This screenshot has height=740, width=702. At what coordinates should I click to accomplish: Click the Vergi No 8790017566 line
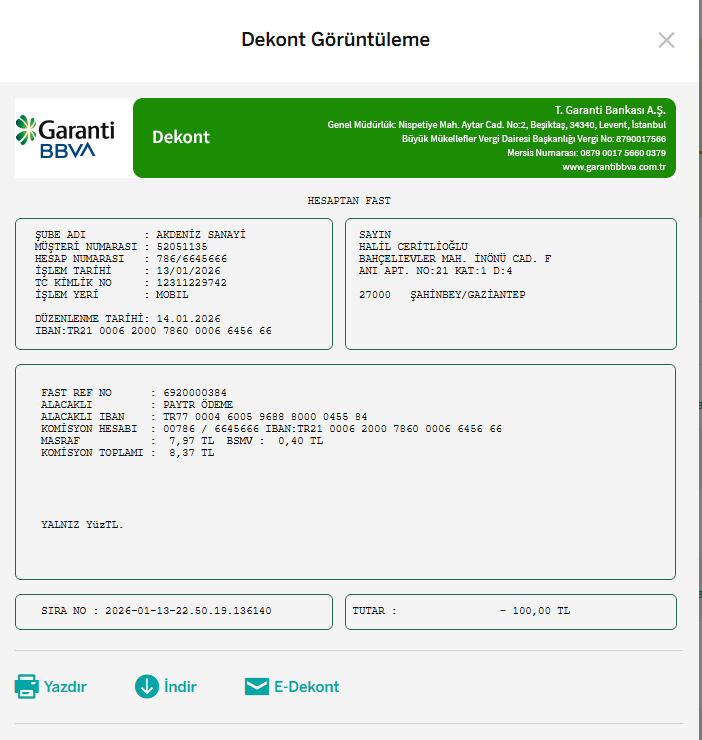click(534, 139)
